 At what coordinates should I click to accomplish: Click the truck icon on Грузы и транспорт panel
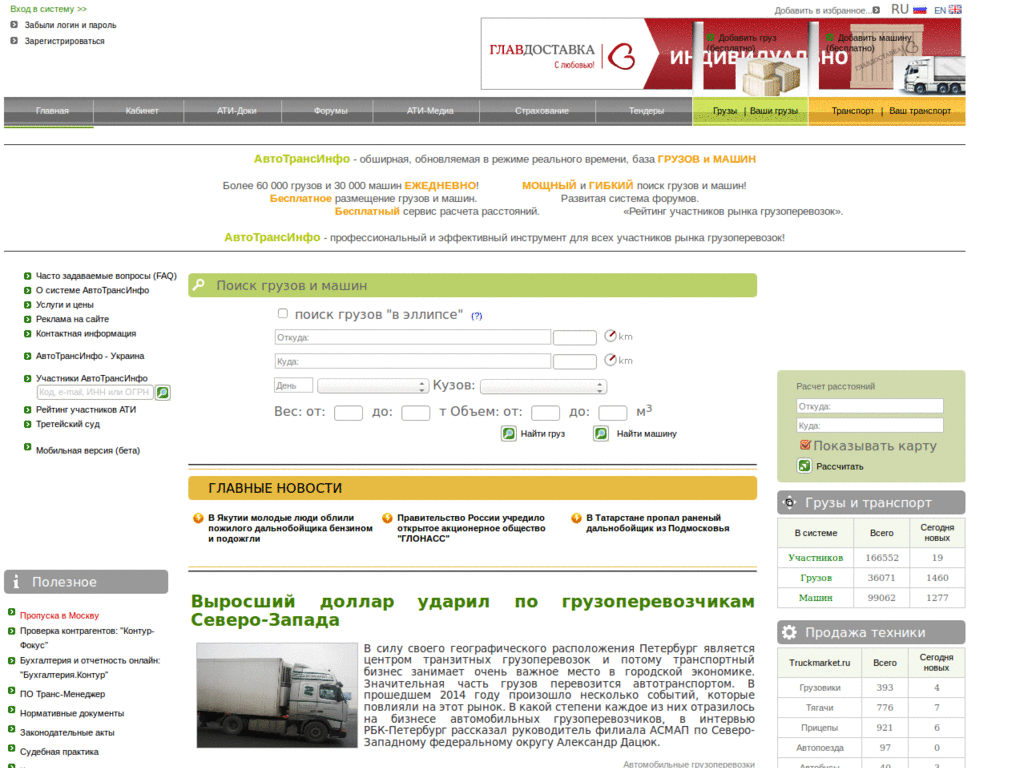point(789,502)
